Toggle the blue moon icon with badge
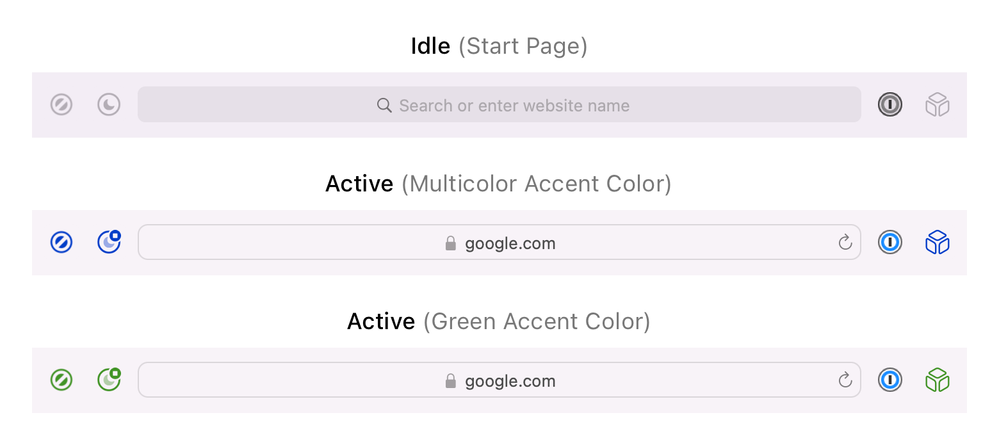The width and height of the screenshot is (999, 445). 109,242
